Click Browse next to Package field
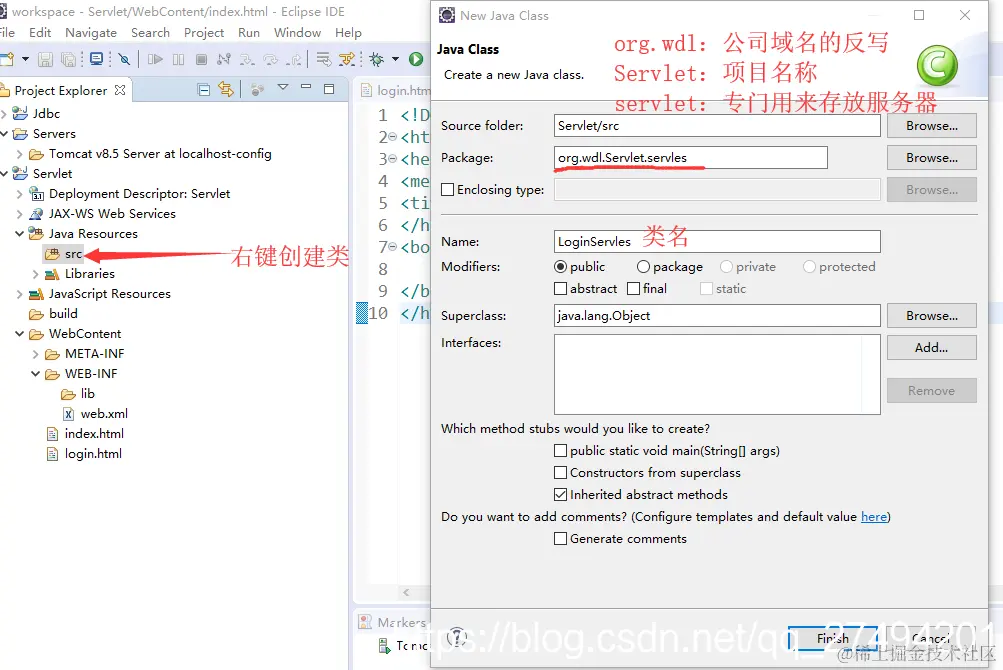Image resolution: width=1003 pixels, height=670 pixels. 931,157
